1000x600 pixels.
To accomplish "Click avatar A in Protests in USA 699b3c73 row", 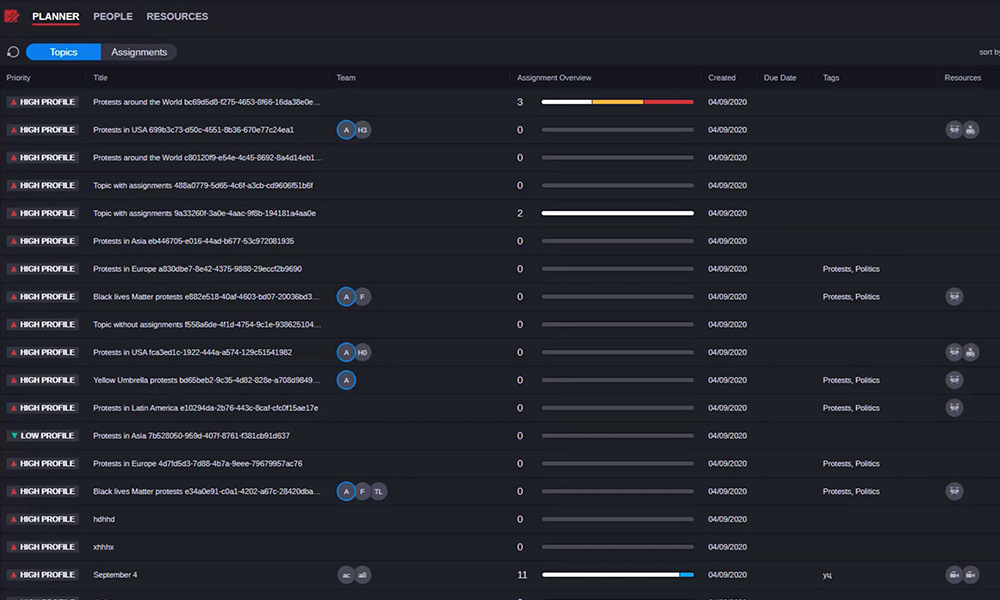I will click(346, 130).
